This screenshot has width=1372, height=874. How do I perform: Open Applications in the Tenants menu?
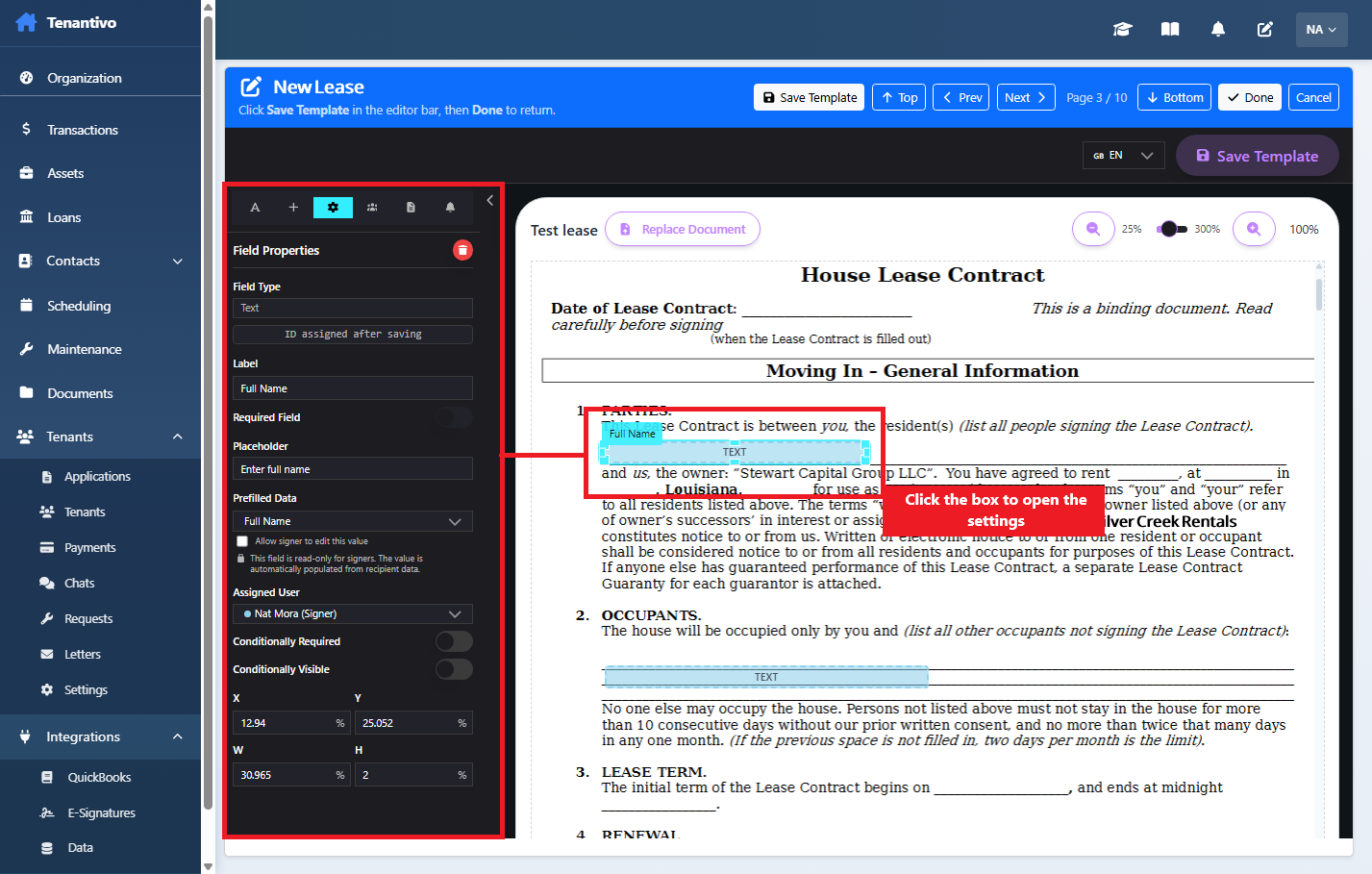[x=97, y=477]
